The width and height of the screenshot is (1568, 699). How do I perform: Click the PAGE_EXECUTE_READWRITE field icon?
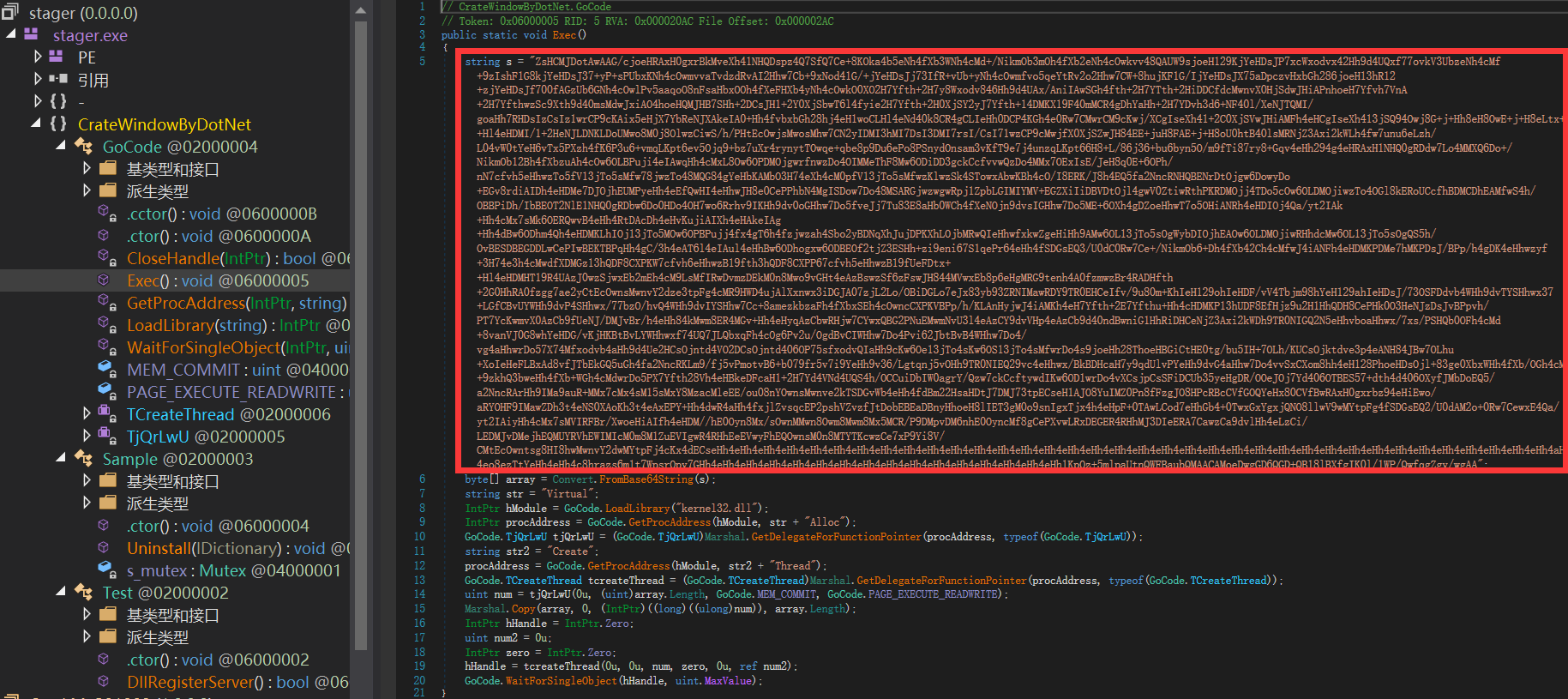tap(106, 391)
